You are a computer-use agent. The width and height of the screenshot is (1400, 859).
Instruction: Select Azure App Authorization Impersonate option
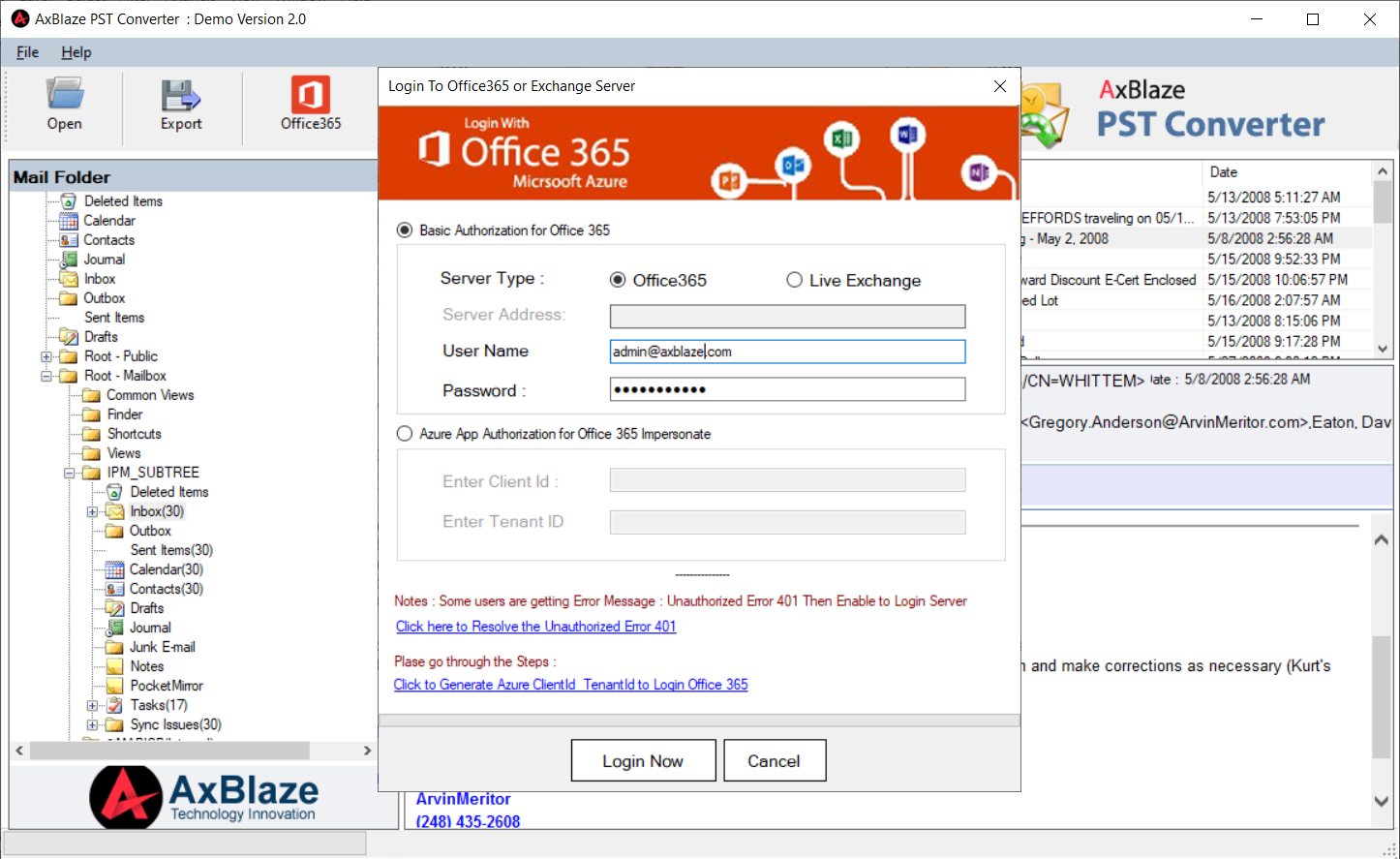[405, 434]
